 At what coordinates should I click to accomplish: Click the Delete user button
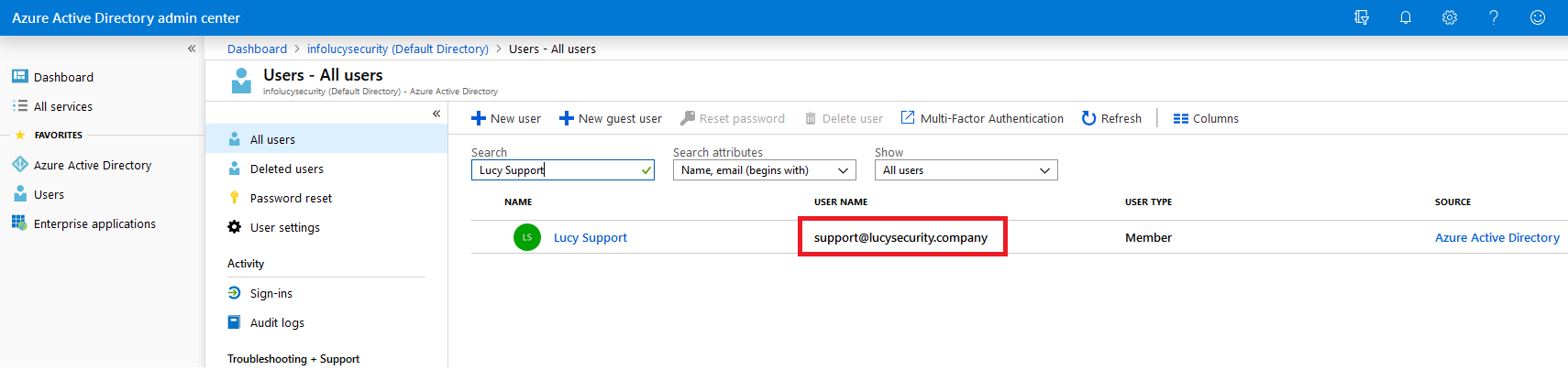click(x=844, y=118)
